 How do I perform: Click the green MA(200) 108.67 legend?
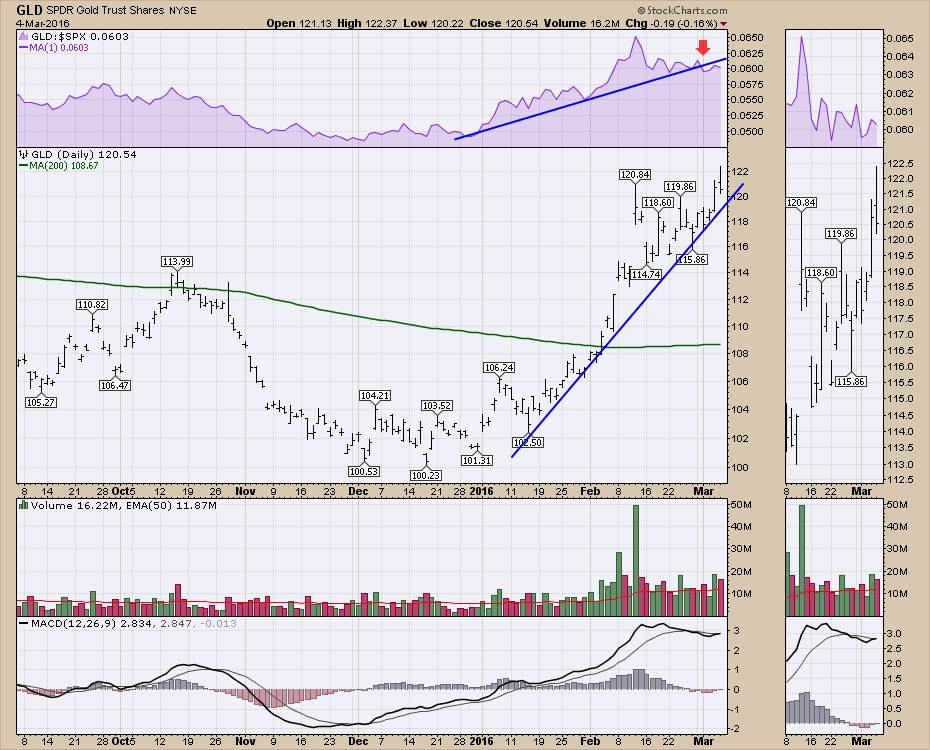pos(59,165)
